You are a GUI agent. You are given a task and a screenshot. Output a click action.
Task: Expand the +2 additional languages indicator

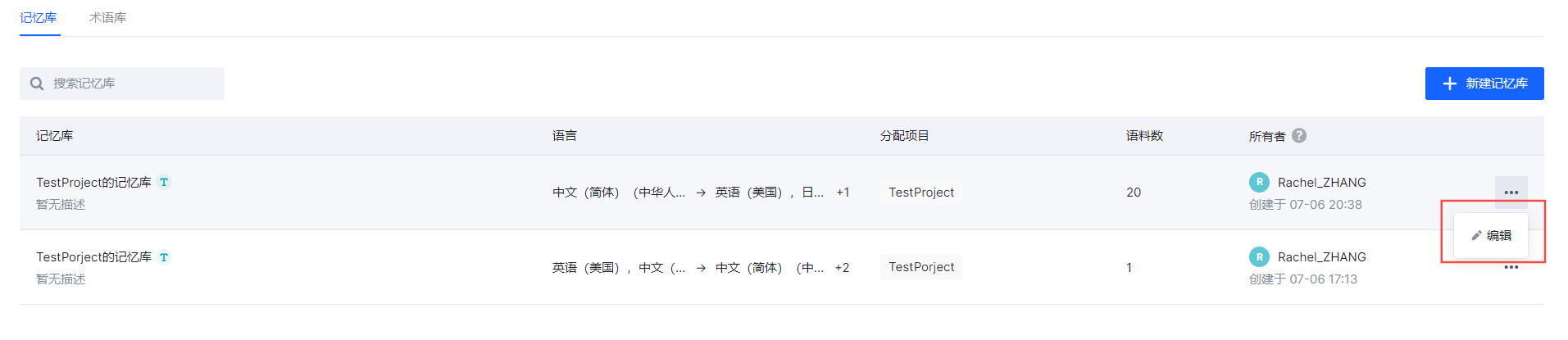tap(842, 268)
